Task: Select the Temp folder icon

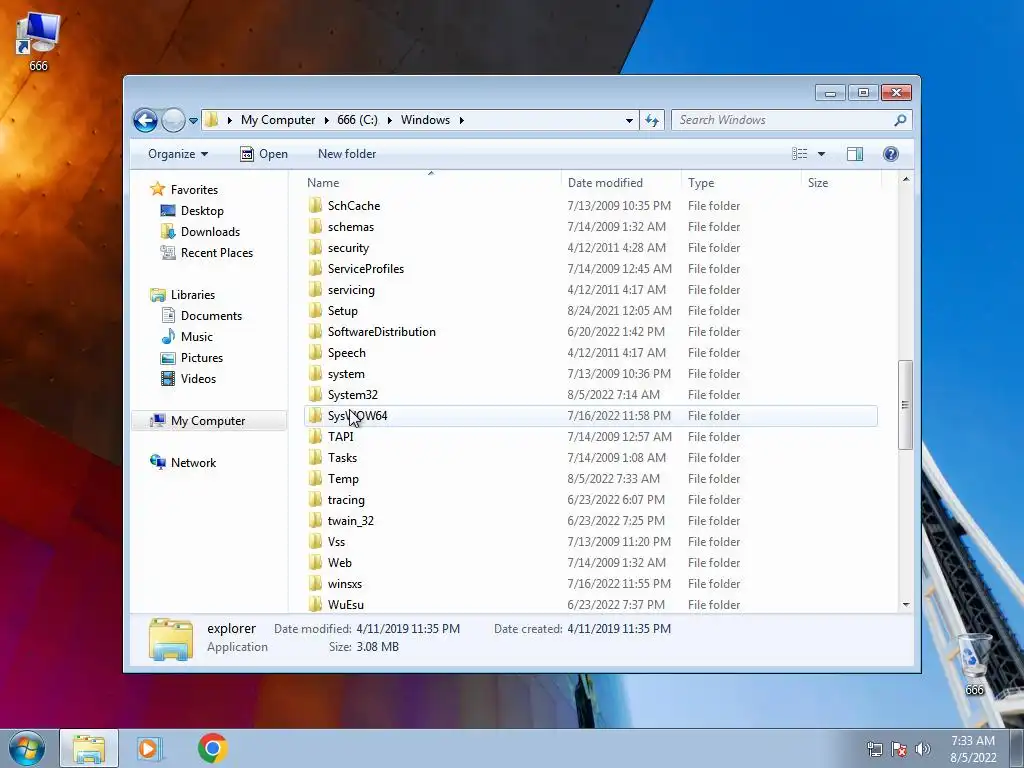Action: pos(315,479)
